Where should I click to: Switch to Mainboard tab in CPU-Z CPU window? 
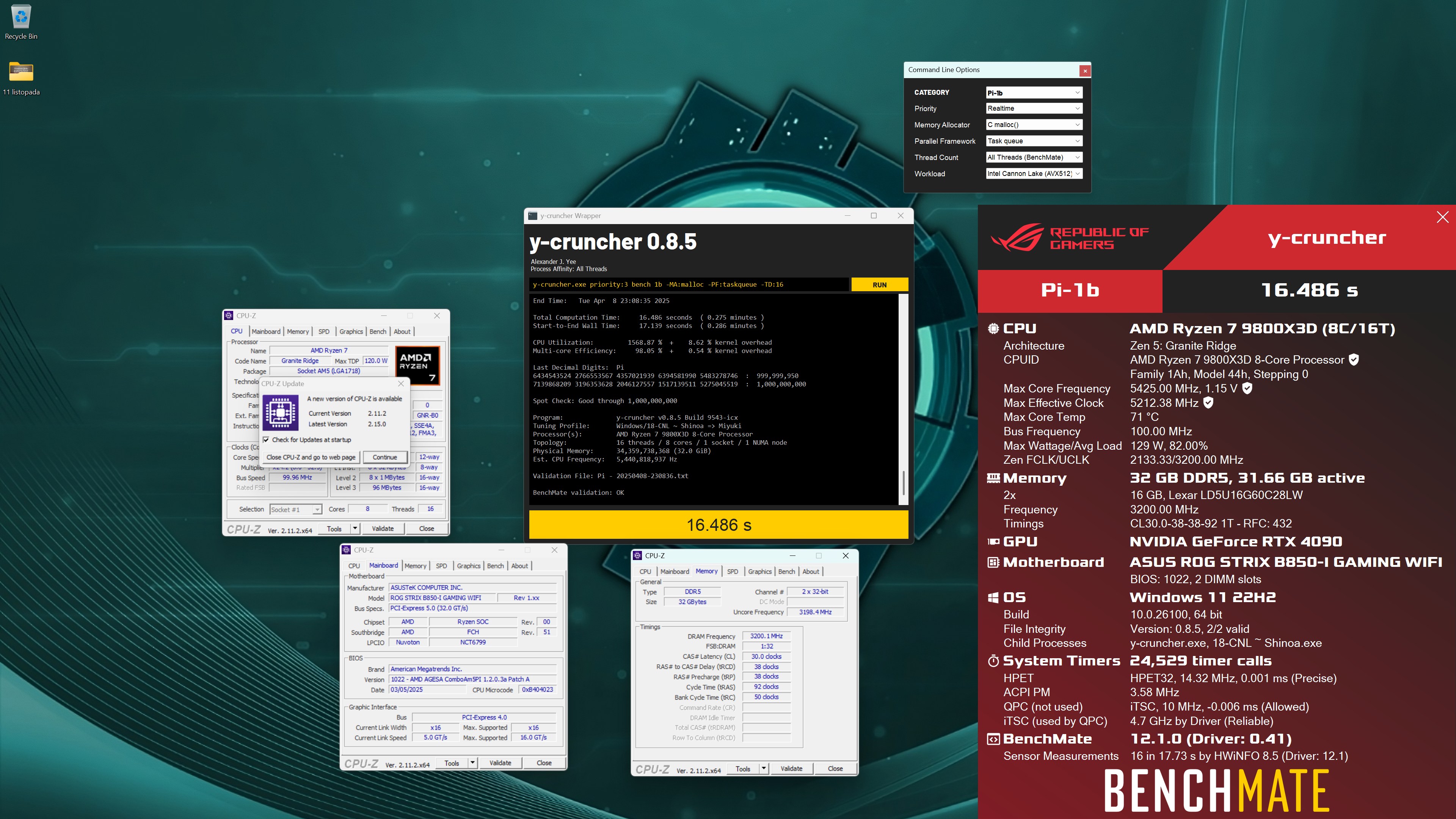click(266, 332)
